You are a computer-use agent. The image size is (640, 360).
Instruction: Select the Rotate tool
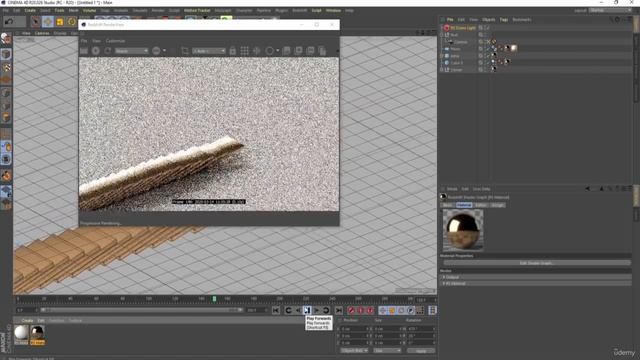pos(72,21)
